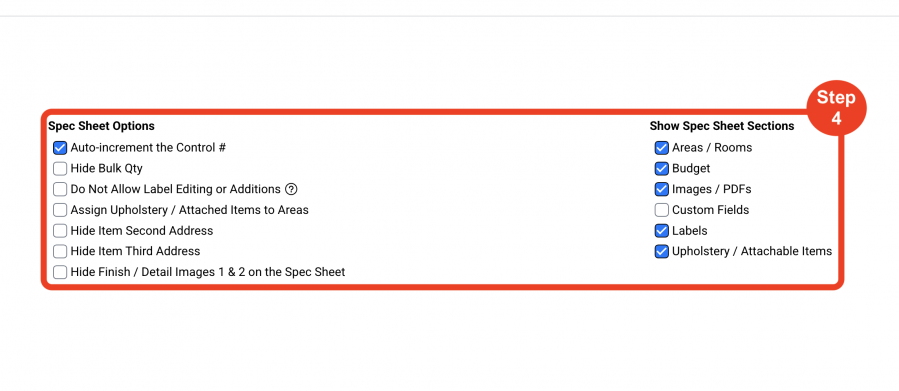Screen dimensions: 899x391
Task: Open the Label Editing help question-mark icon
Action: click(x=291, y=189)
